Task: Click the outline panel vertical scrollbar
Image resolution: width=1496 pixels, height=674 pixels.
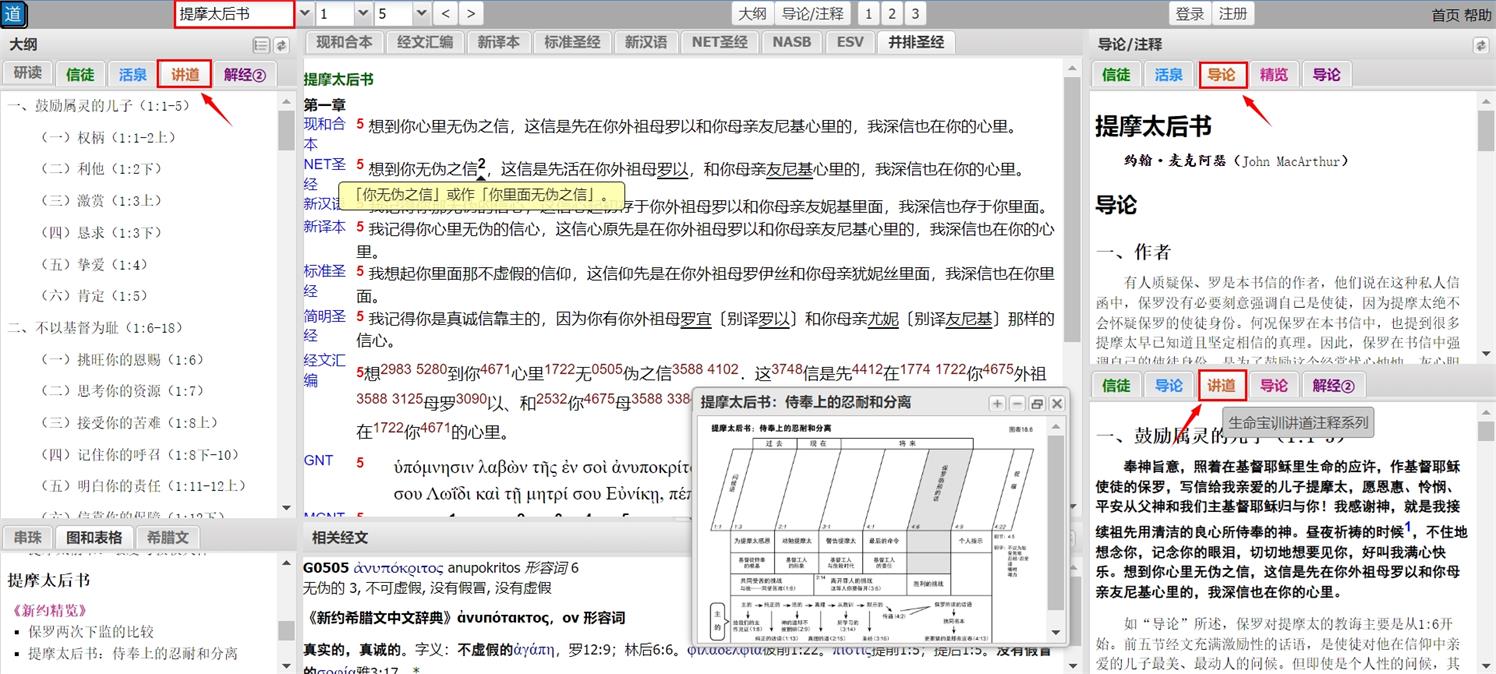Action: (x=287, y=300)
